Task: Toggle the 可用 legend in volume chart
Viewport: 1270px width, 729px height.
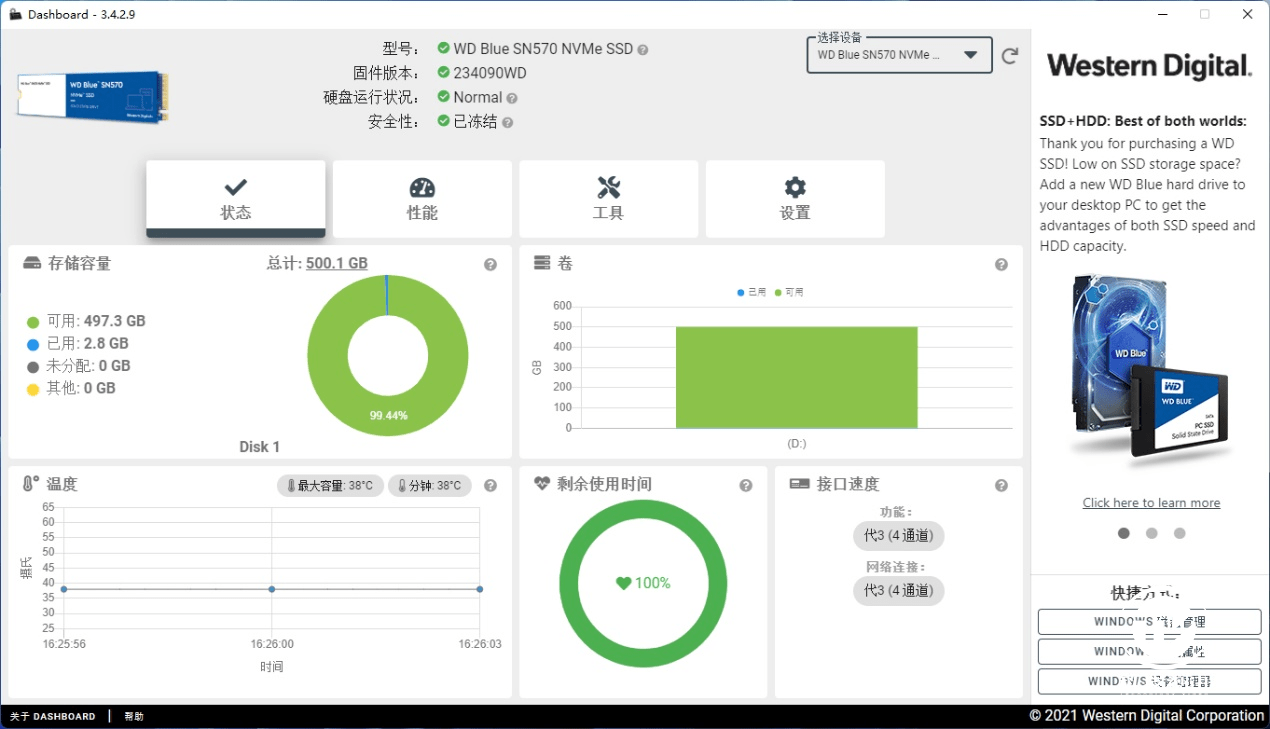Action: click(785, 292)
